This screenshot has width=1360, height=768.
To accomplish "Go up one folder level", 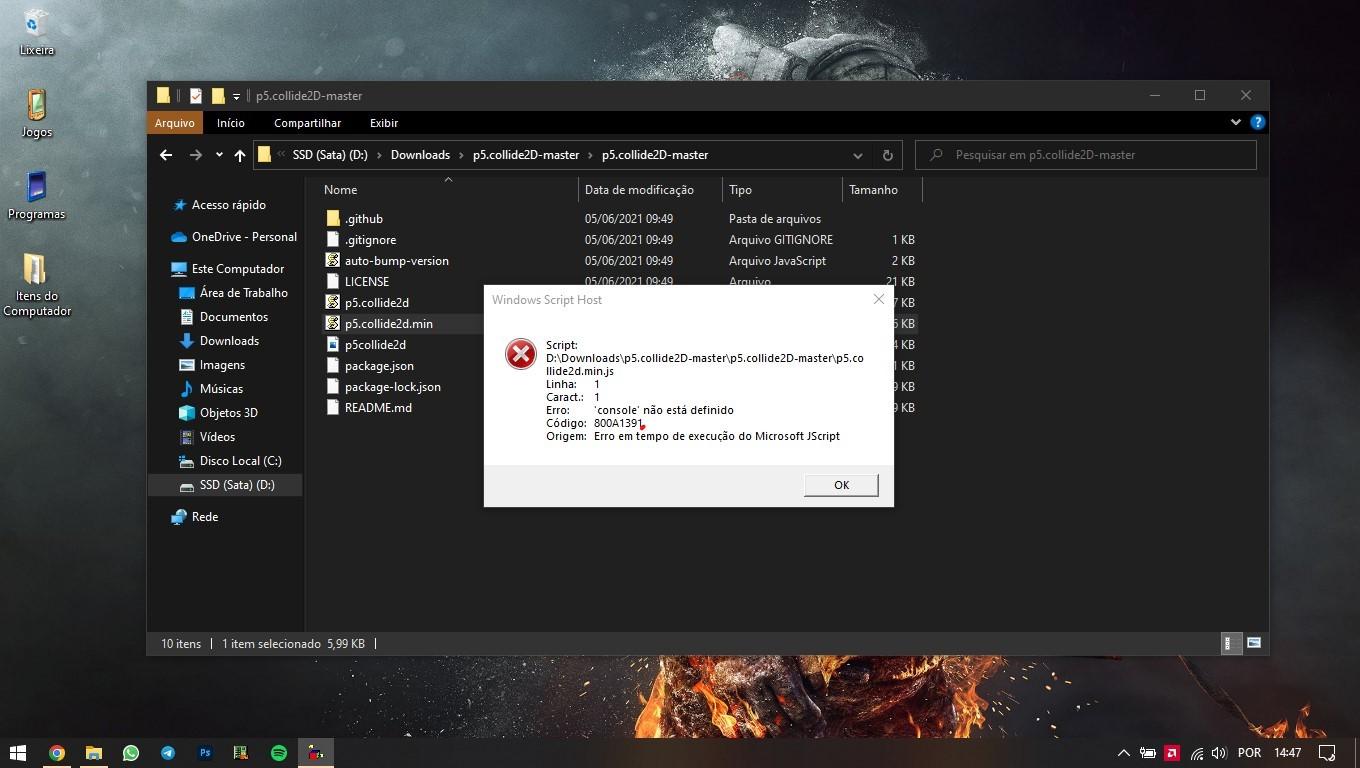I will 240,155.
